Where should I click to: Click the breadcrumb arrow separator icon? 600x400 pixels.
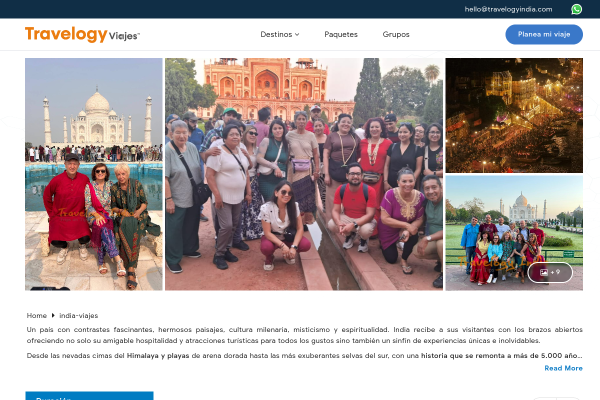53,315
